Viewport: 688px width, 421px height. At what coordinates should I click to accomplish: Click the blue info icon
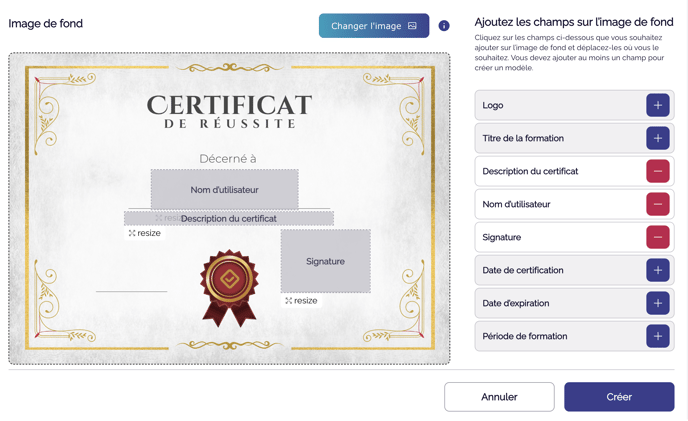(444, 26)
